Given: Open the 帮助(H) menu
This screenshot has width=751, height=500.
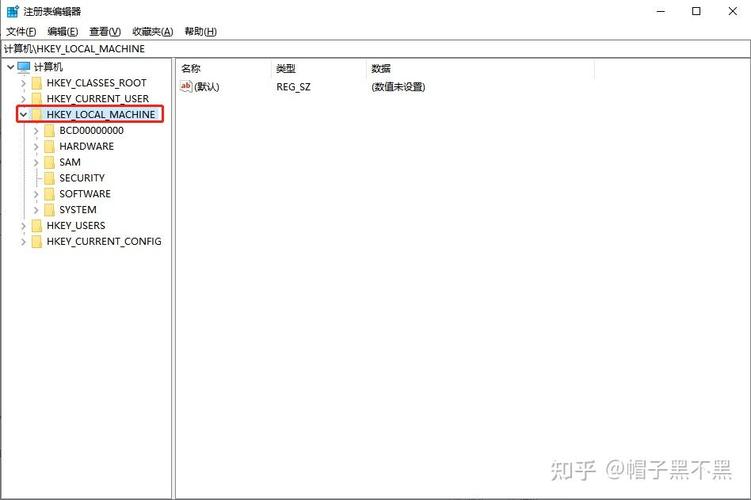Looking at the screenshot, I should (x=201, y=32).
